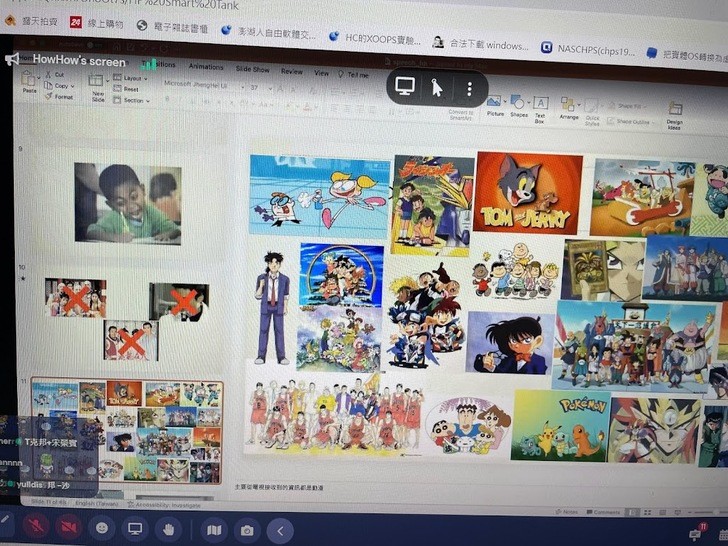Take snapshot with camera icon
This screenshot has height=546, width=728.
pos(247,530)
